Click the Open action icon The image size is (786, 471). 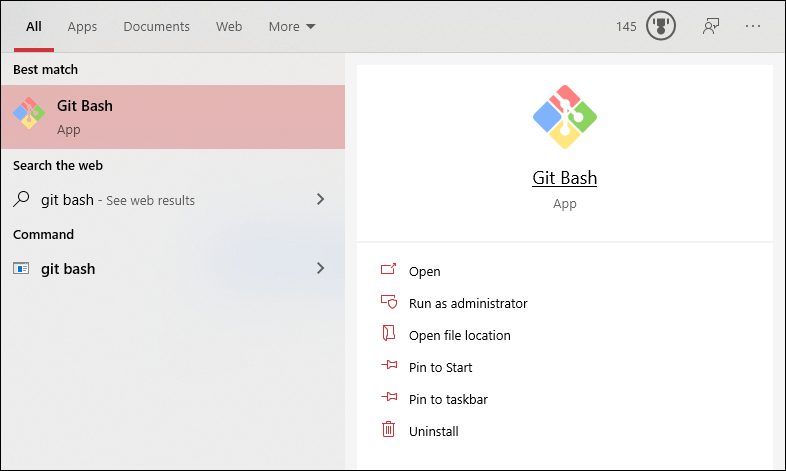(388, 270)
